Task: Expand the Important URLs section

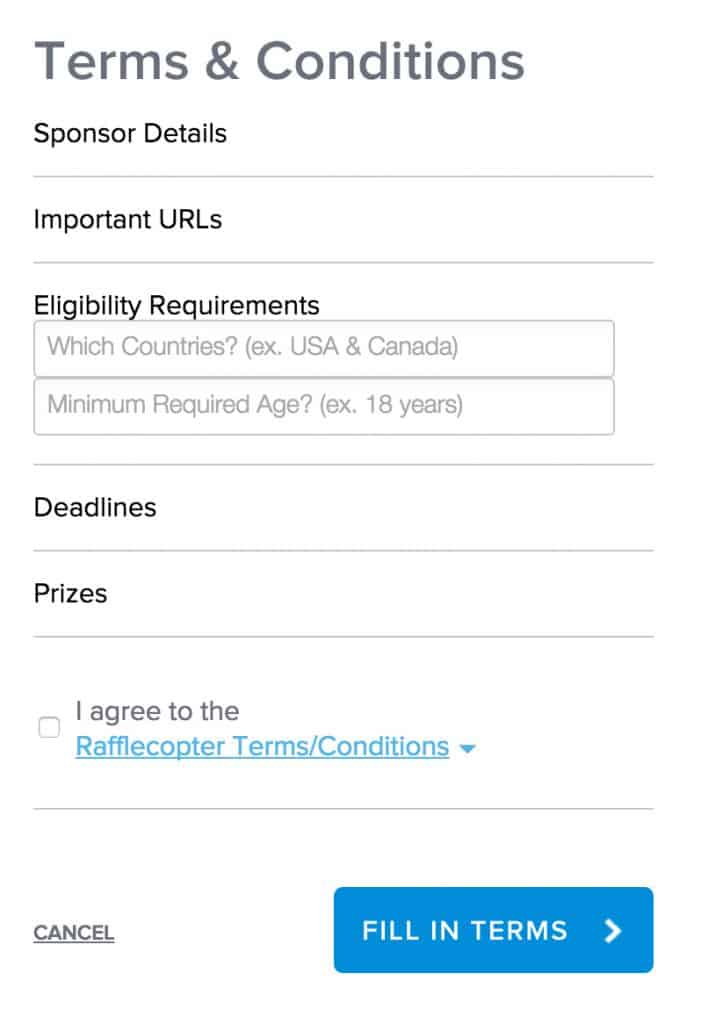Action: point(128,220)
